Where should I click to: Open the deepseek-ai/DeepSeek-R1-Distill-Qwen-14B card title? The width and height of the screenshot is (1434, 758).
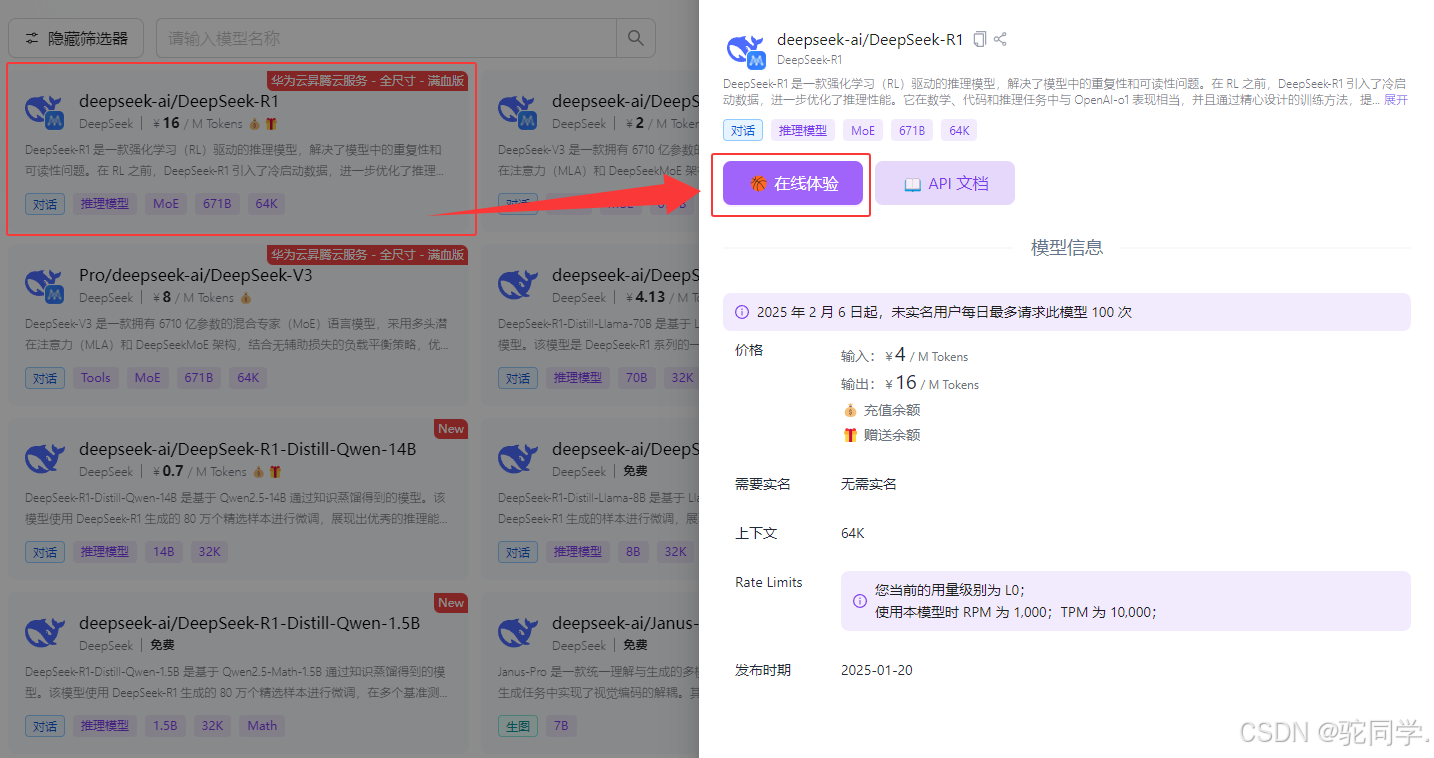coord(248,449)
